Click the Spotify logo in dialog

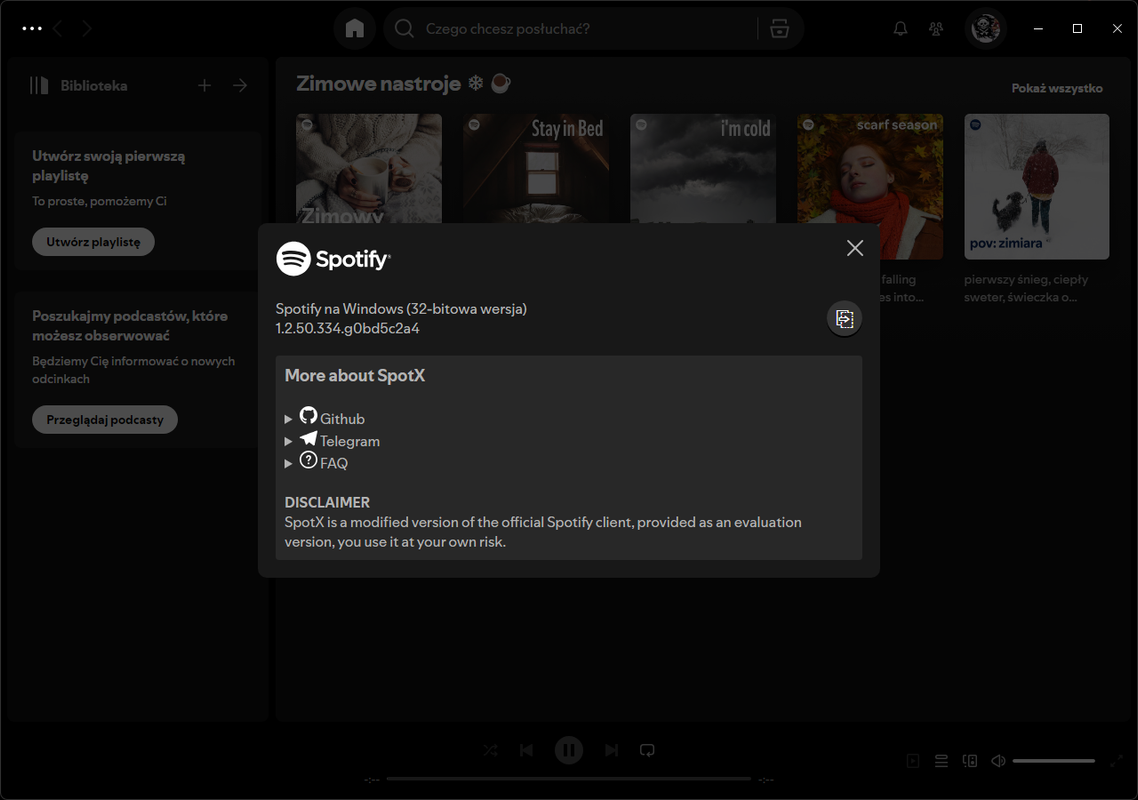pos(333,258)
